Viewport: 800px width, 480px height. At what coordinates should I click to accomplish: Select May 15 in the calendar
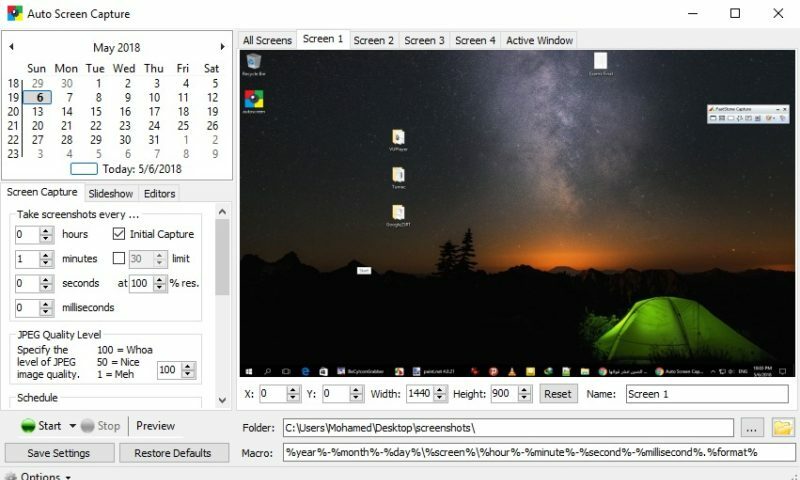click(x=96, y=111)
